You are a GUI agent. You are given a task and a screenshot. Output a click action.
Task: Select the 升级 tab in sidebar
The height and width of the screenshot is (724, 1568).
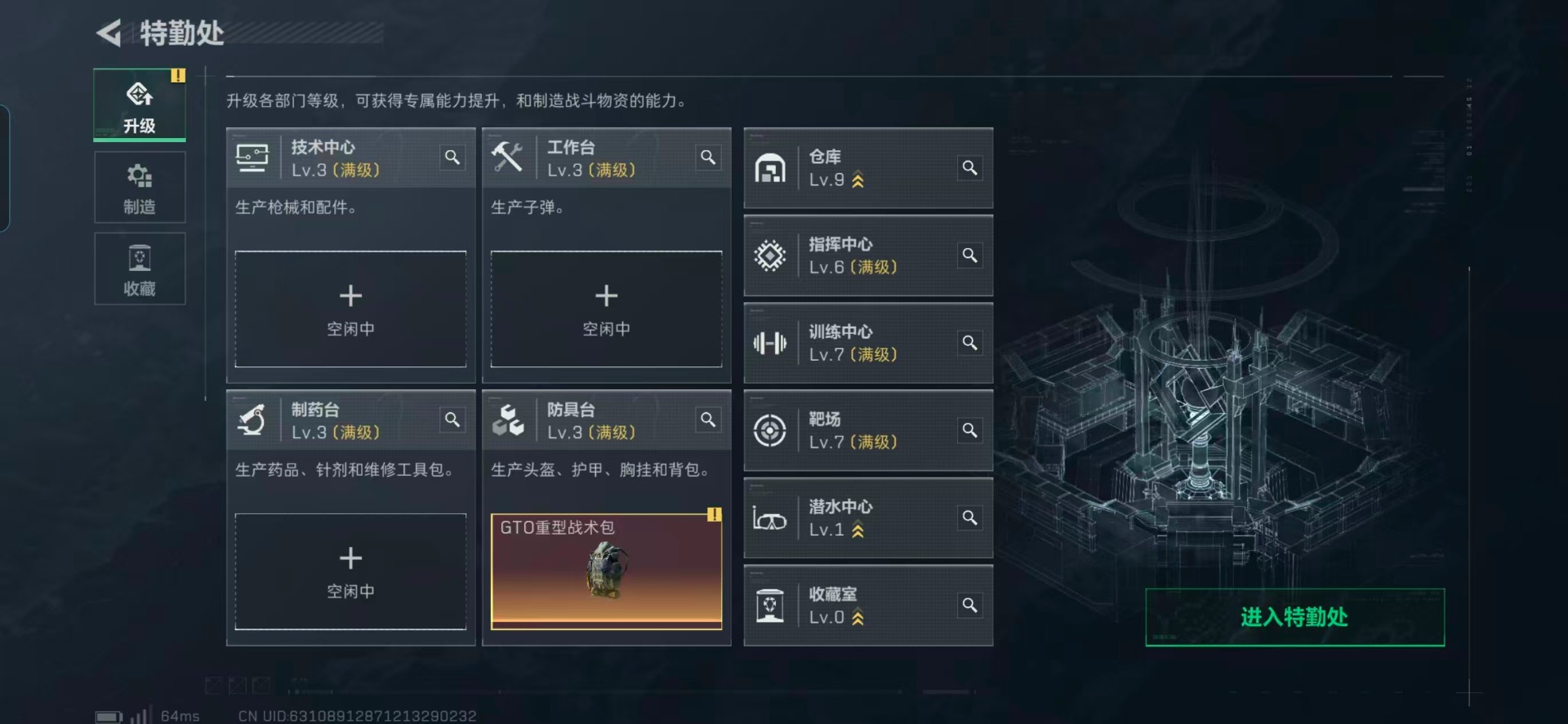click(140, 105)
